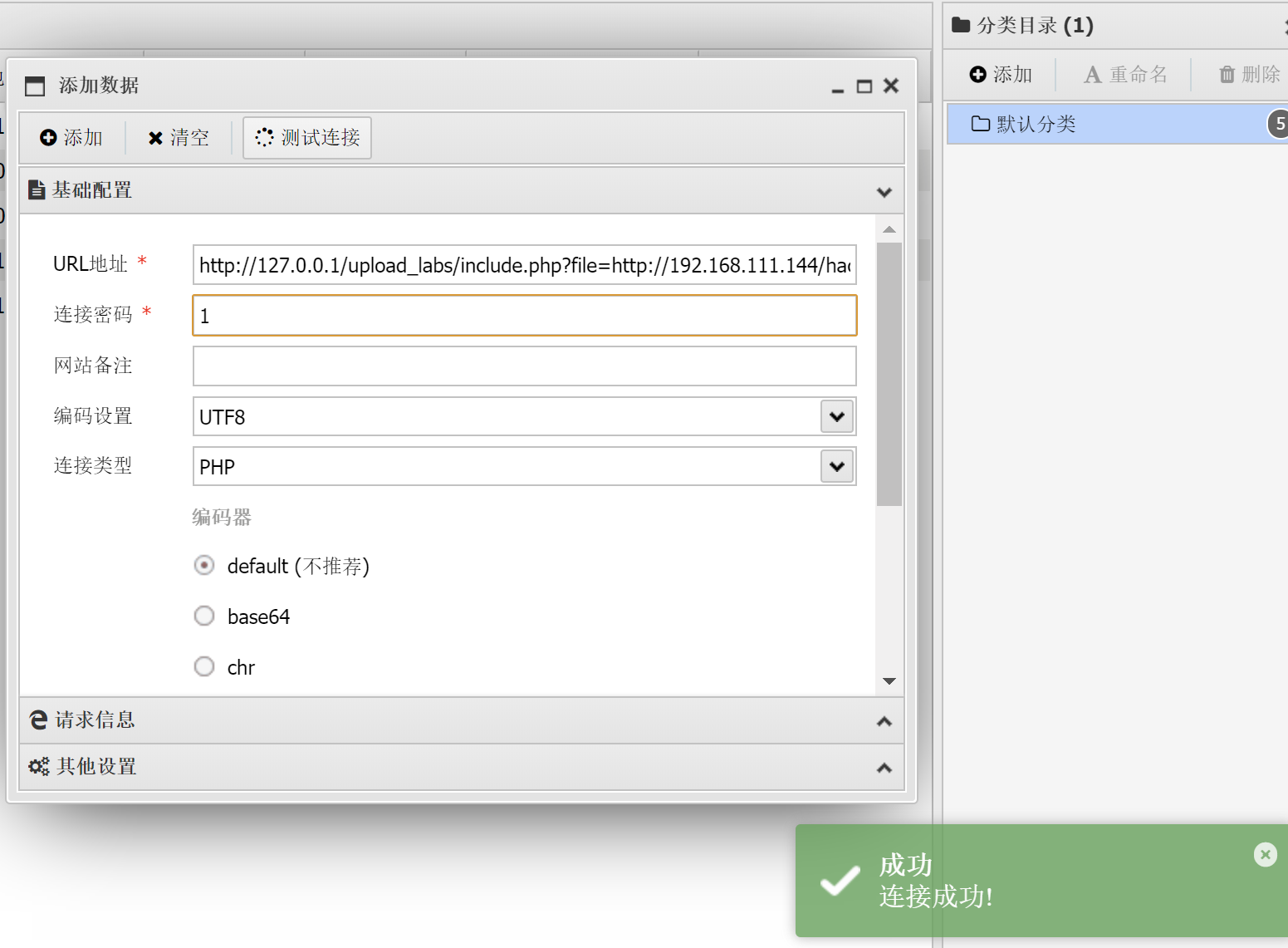
Task: Maximize the 添加数据 dialog
Action: (864, 86)
